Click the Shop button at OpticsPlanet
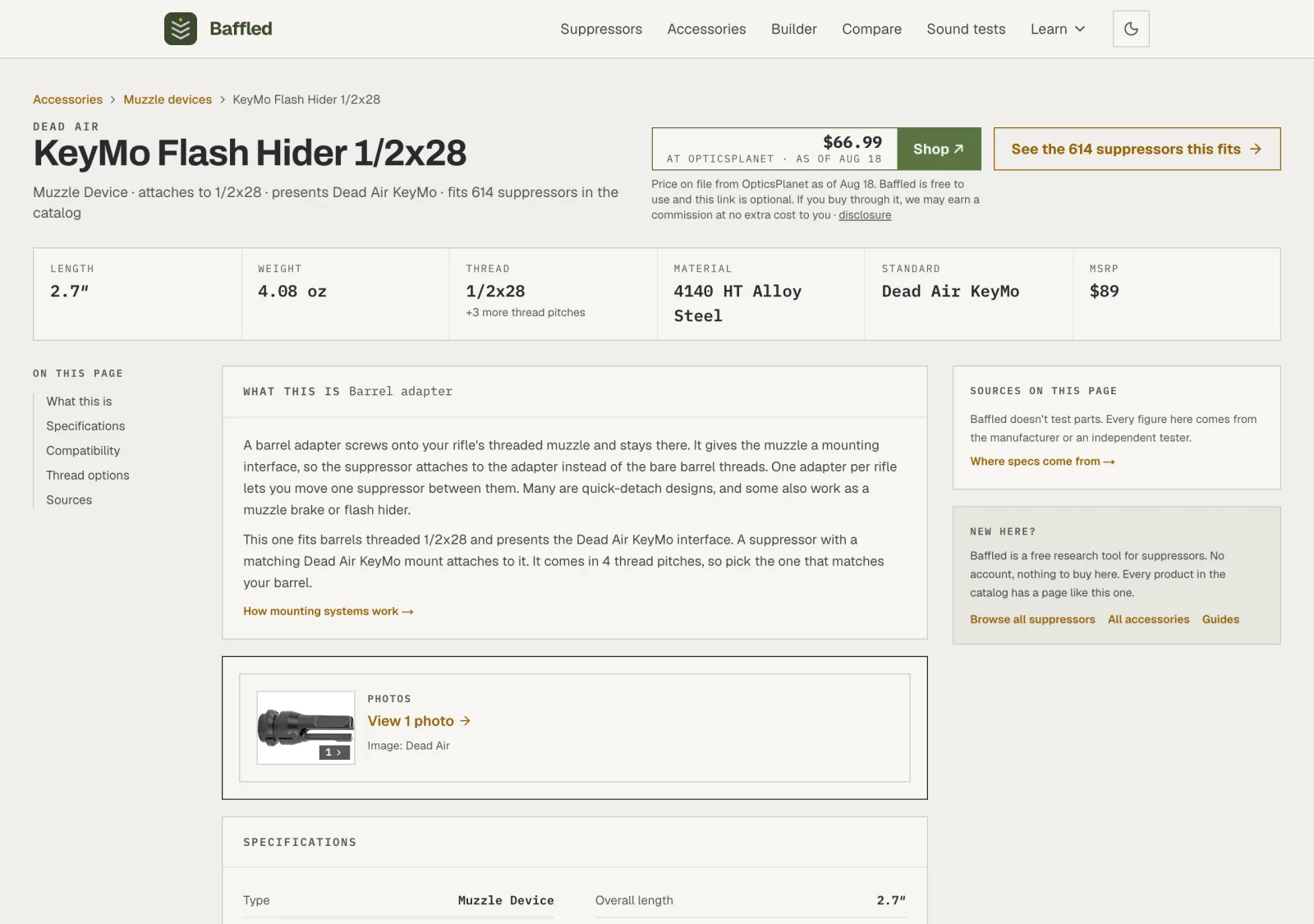Image resolution: width=1314 pixels, height=924 pixels. click(x=939, y=149)
